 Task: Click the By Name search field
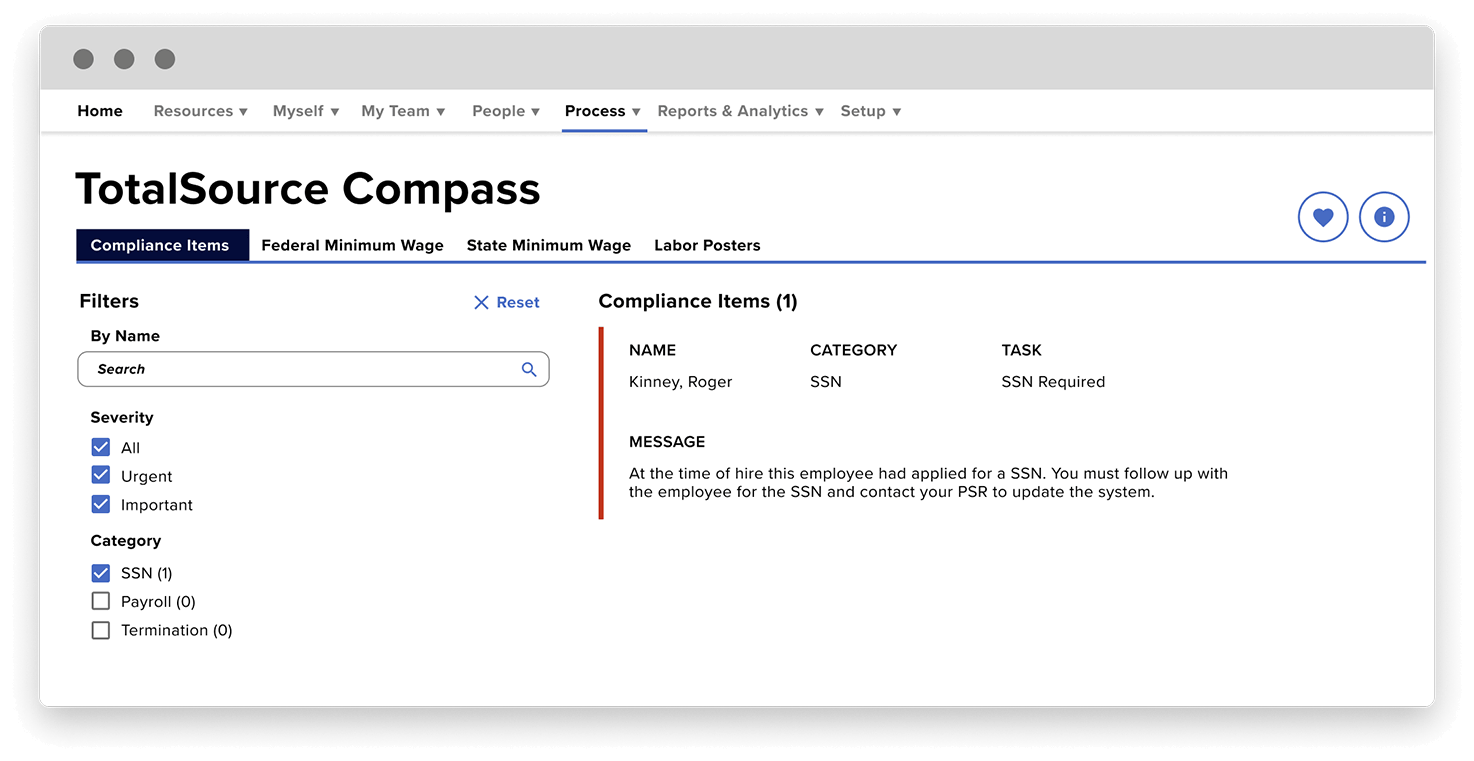(x=313, y=369)
